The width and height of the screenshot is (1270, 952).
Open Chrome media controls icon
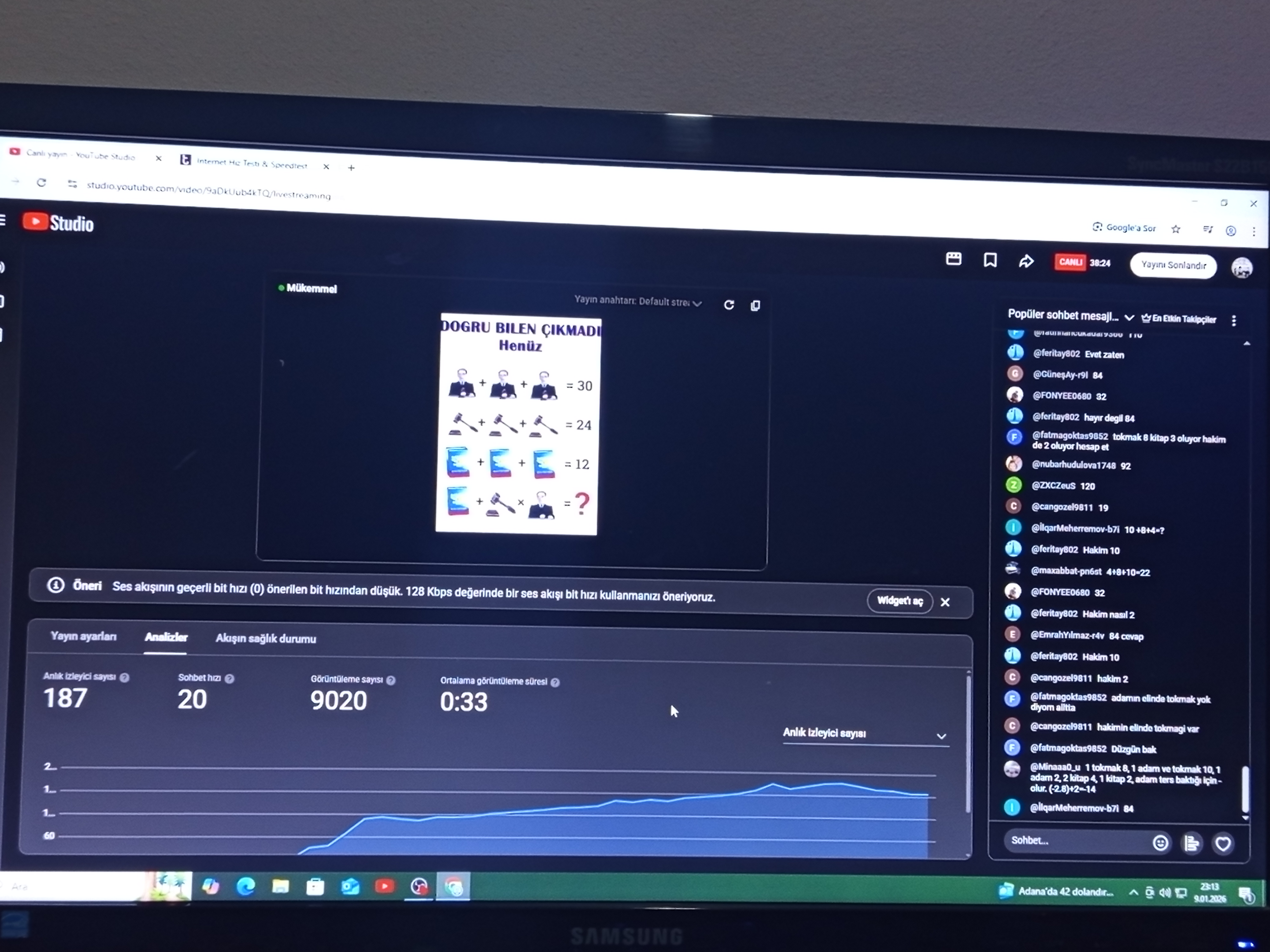click(1207, 229)
